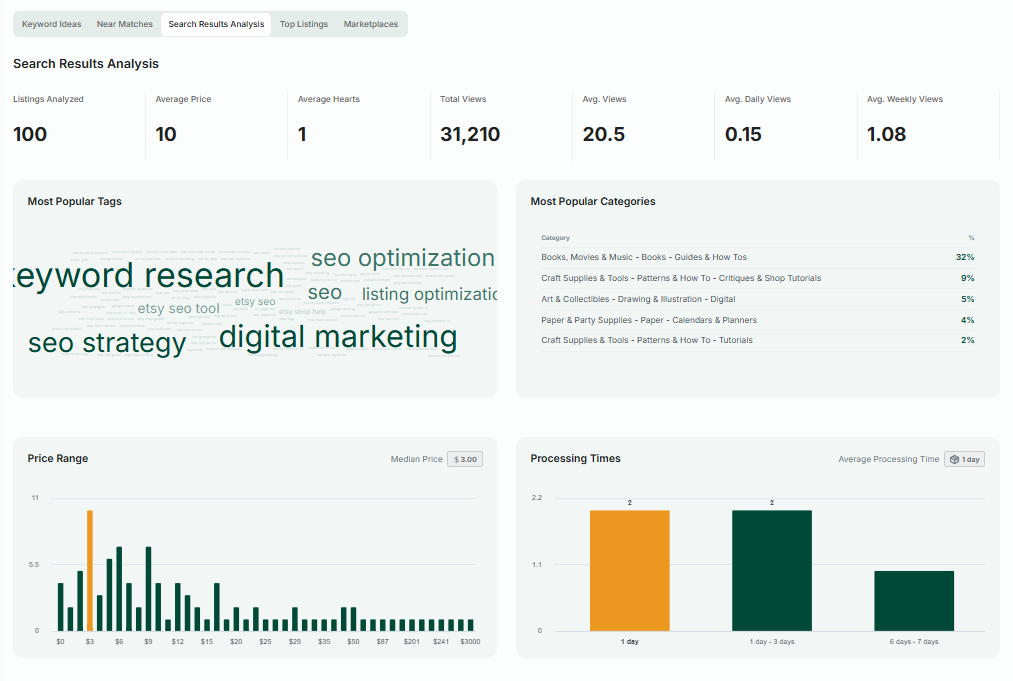Click the 1 day - 3 days bar

pos(772,570)
